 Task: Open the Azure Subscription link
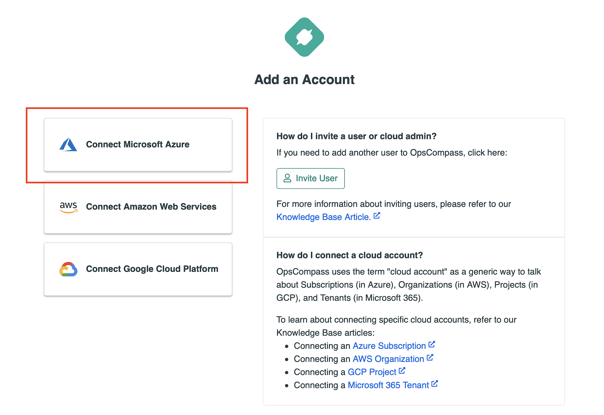click(x=389, y=346)
